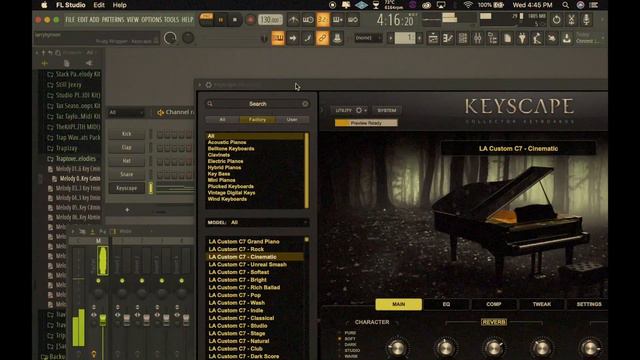Click the Apple menu logo
This screenshot has width=640, height=360.
coord(44,5)
